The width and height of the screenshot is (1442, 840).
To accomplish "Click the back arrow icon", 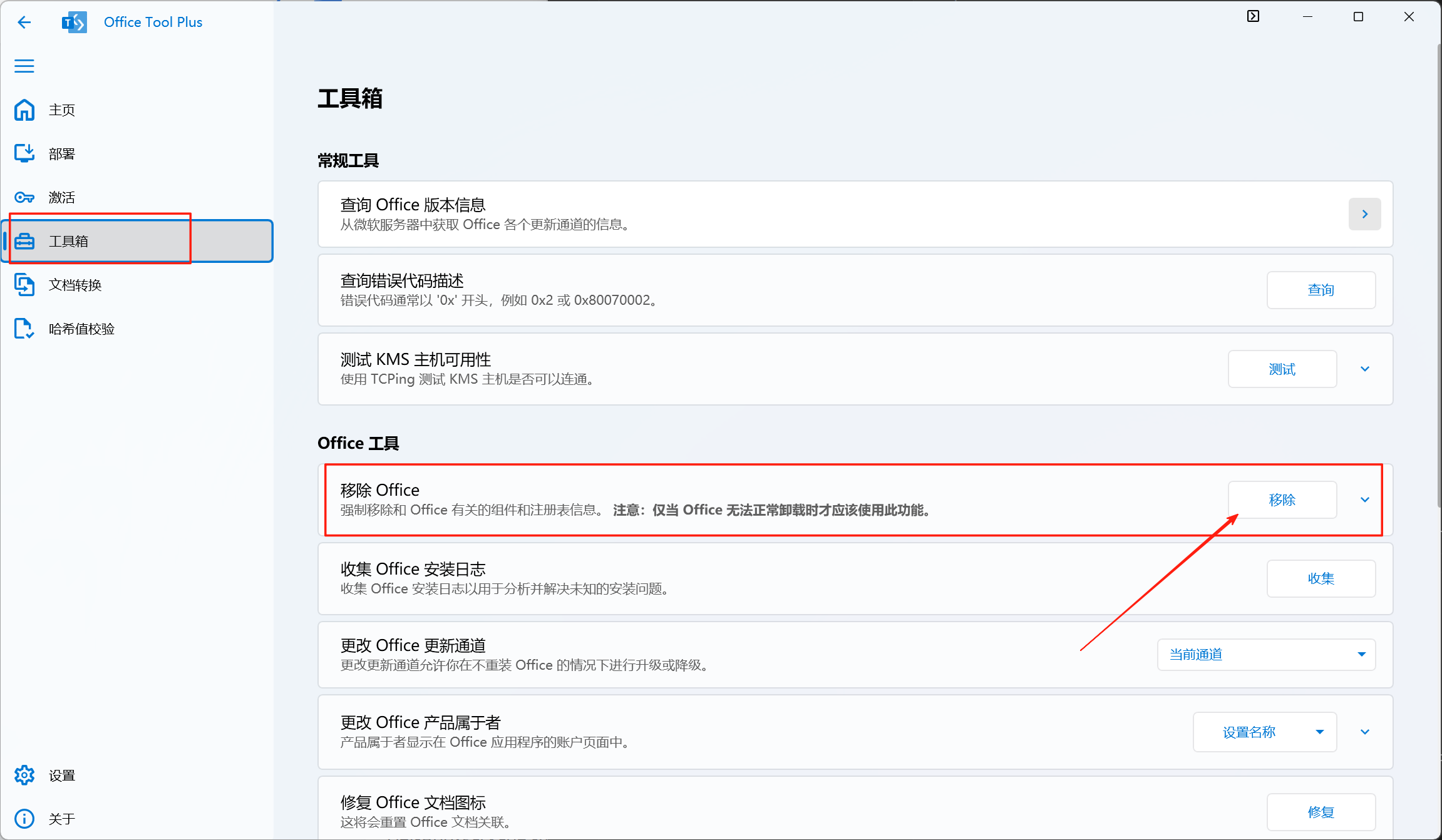I will click(24, 23).
